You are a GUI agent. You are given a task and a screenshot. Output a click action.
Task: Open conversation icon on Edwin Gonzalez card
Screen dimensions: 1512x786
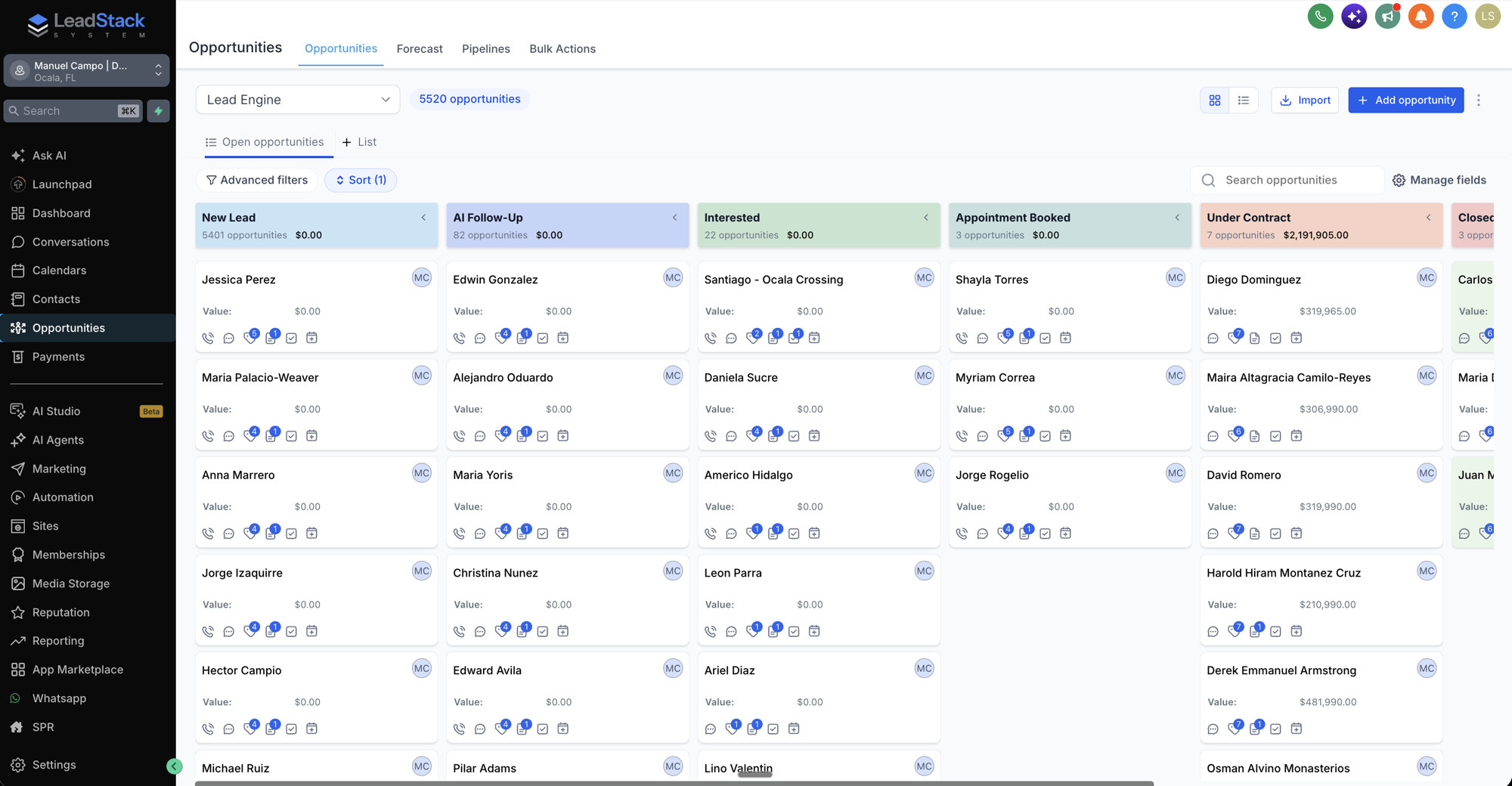point(480,338)
